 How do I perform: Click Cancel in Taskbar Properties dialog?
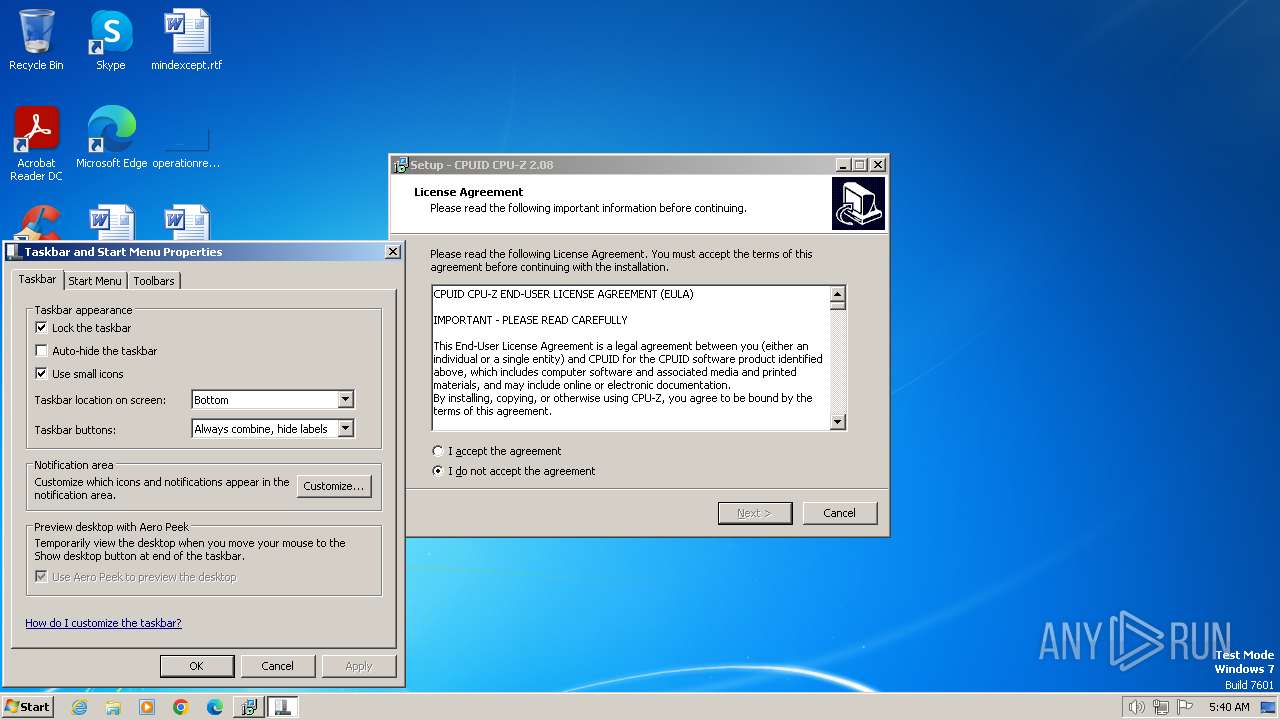[277, 666]
